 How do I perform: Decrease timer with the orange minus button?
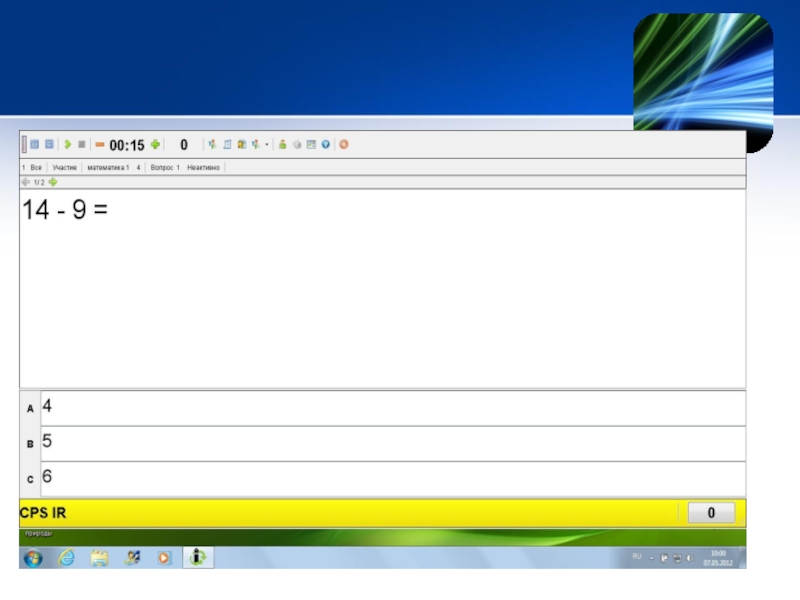100,145
